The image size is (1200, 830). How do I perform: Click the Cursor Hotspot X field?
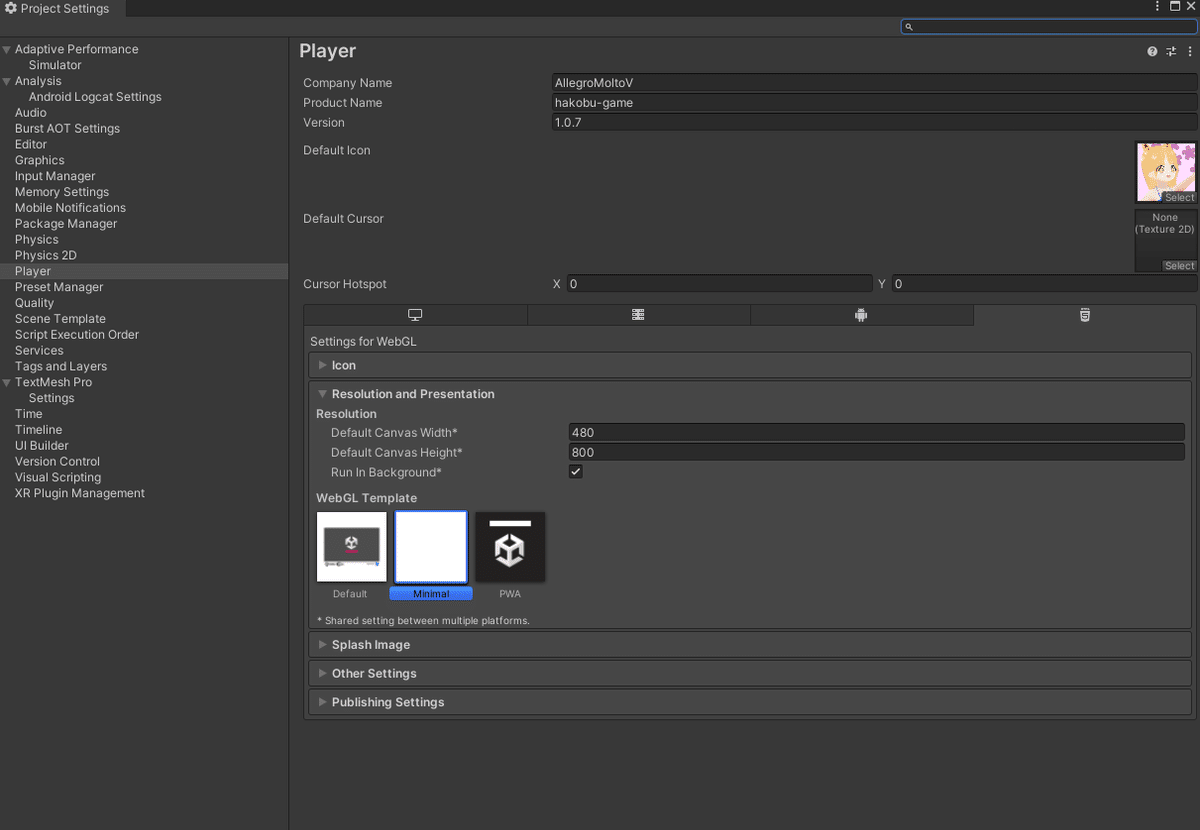719,284
